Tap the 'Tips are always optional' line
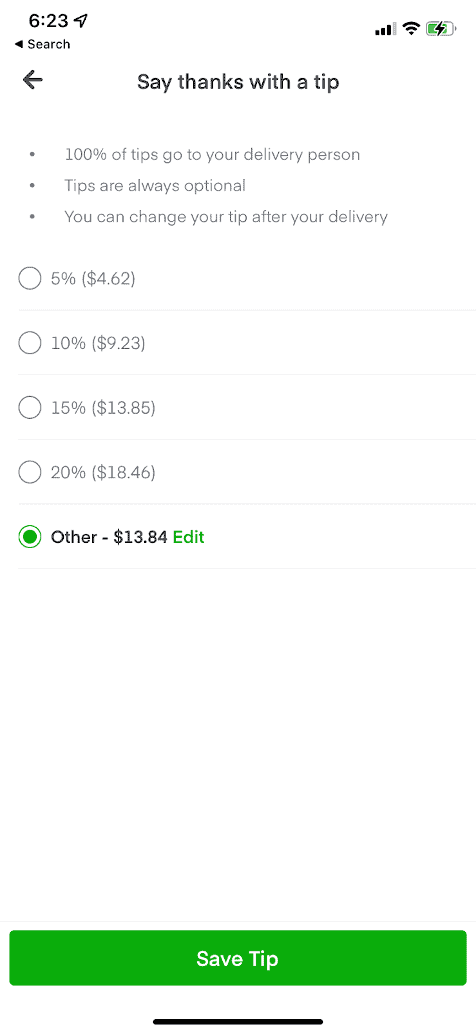 pos(155,186)
